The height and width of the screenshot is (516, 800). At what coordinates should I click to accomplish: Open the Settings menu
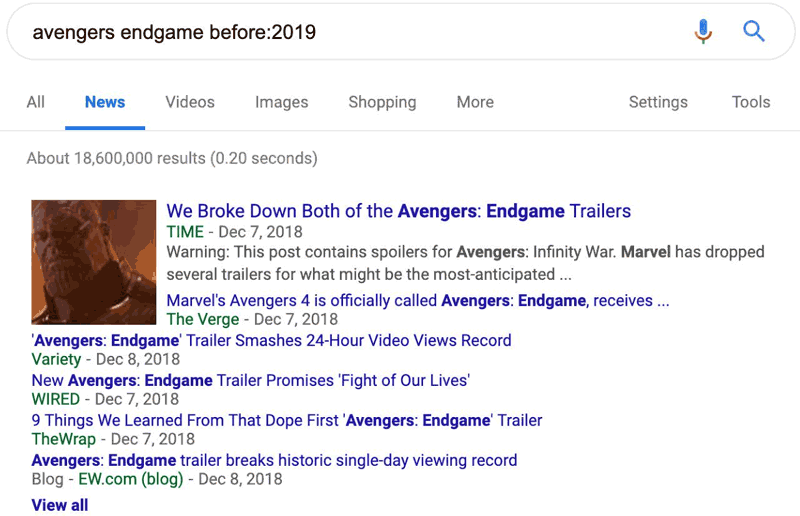point(658,102)
